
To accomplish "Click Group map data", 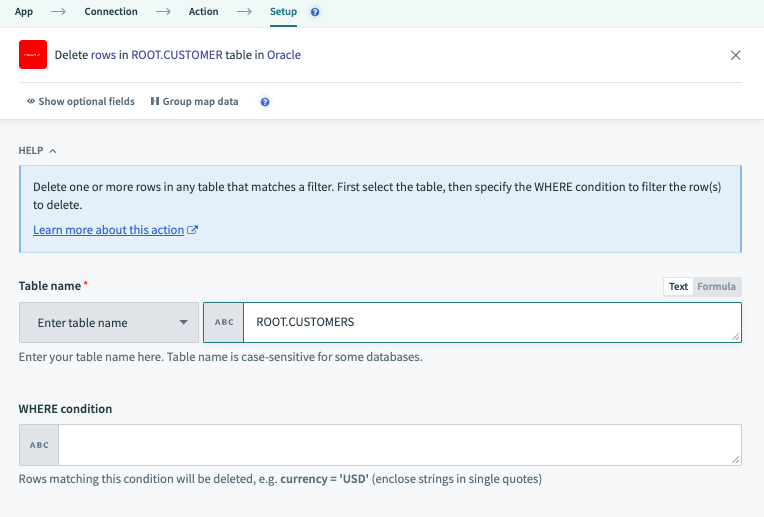I will point(194,102).
